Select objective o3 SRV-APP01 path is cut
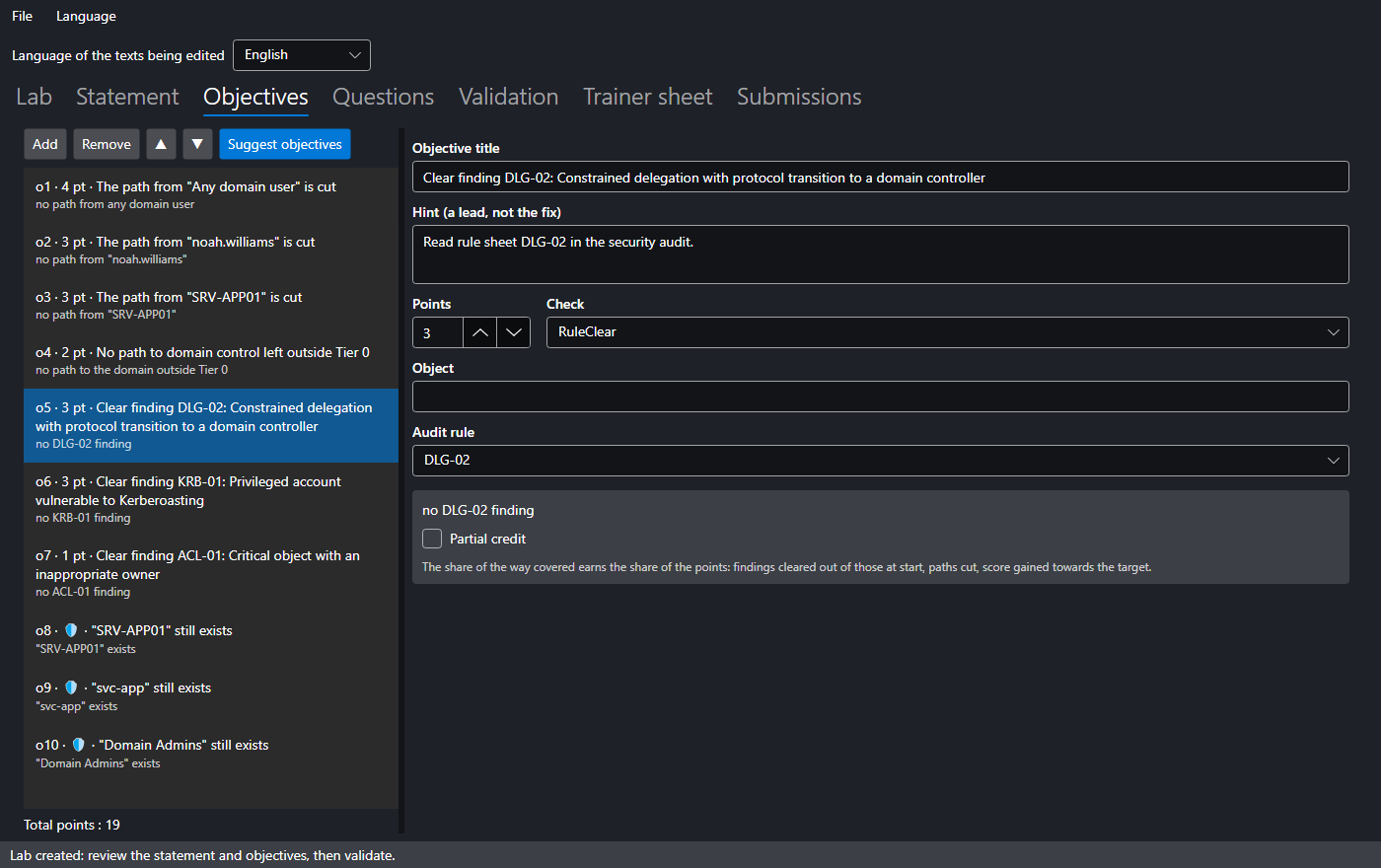The height and width of the screenshot is (868, 1381). pos(211,306)
